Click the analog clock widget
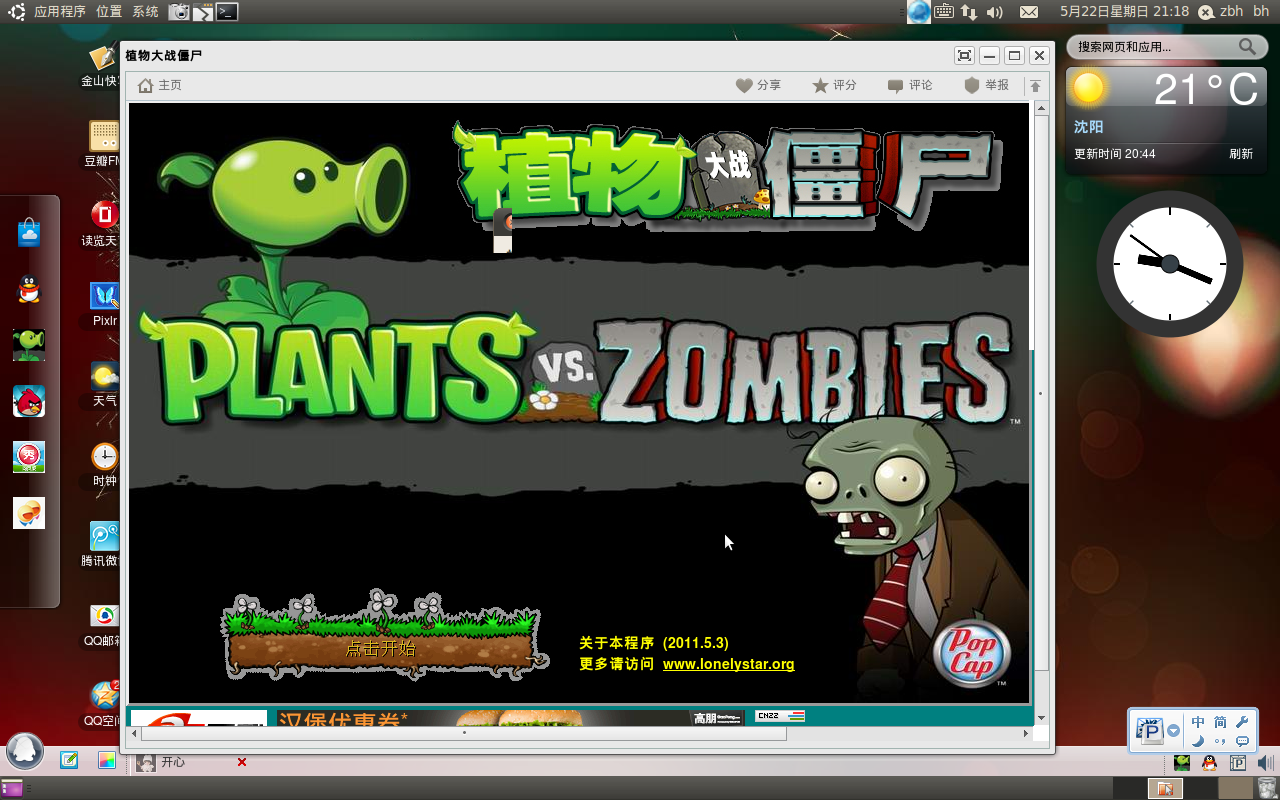Screen dimensions: 1280x800 coord(1170,264)
